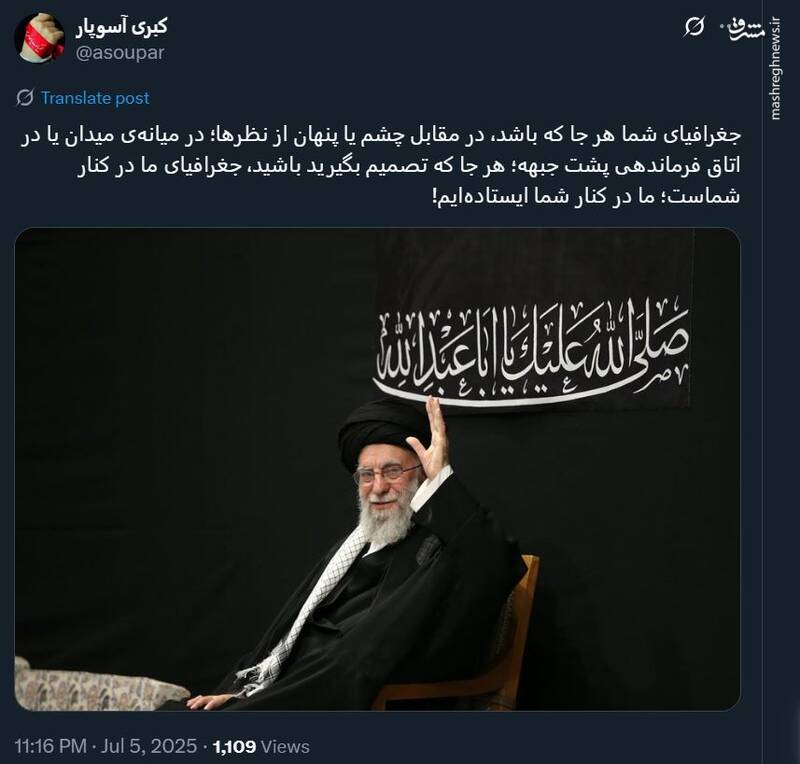Click the Grok icon at top right
This screenshot has width=800, height=764.
[694, 27]
